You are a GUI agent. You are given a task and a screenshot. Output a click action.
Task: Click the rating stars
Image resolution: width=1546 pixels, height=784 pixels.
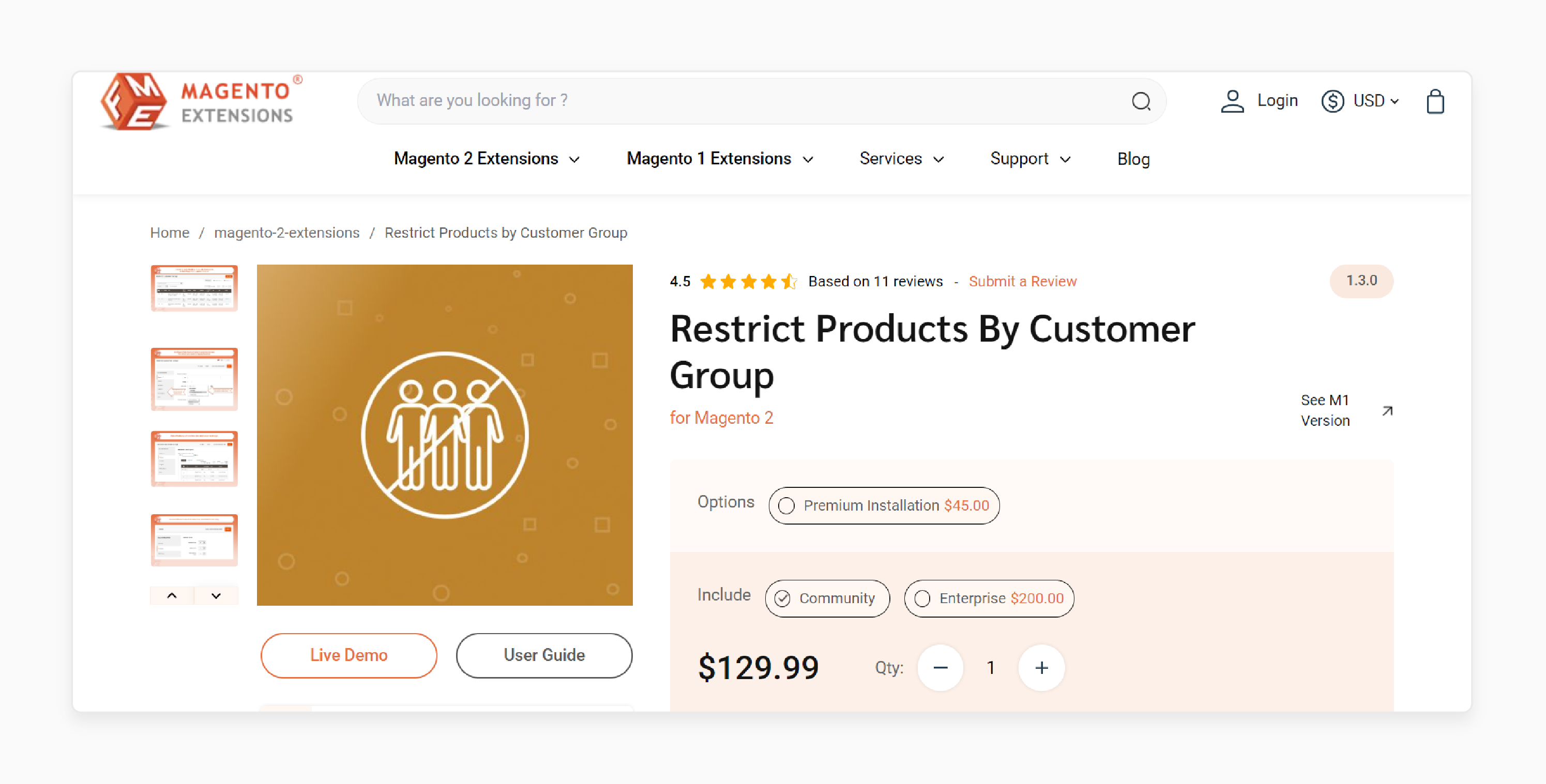coord(748,281)
